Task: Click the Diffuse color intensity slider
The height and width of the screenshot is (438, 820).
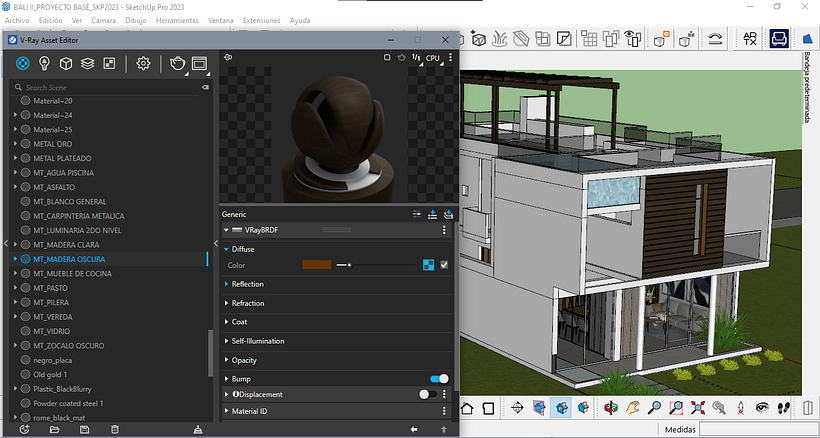Action: [377, 265]
